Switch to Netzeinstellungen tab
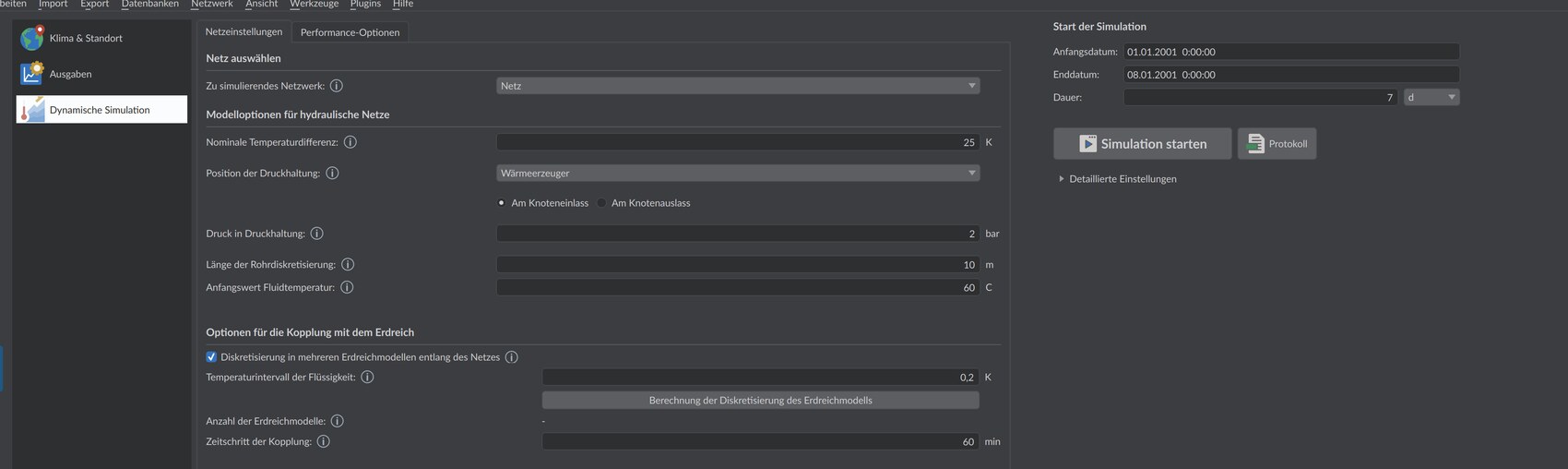The image size is (1568, 469). [x=244, y=31]
